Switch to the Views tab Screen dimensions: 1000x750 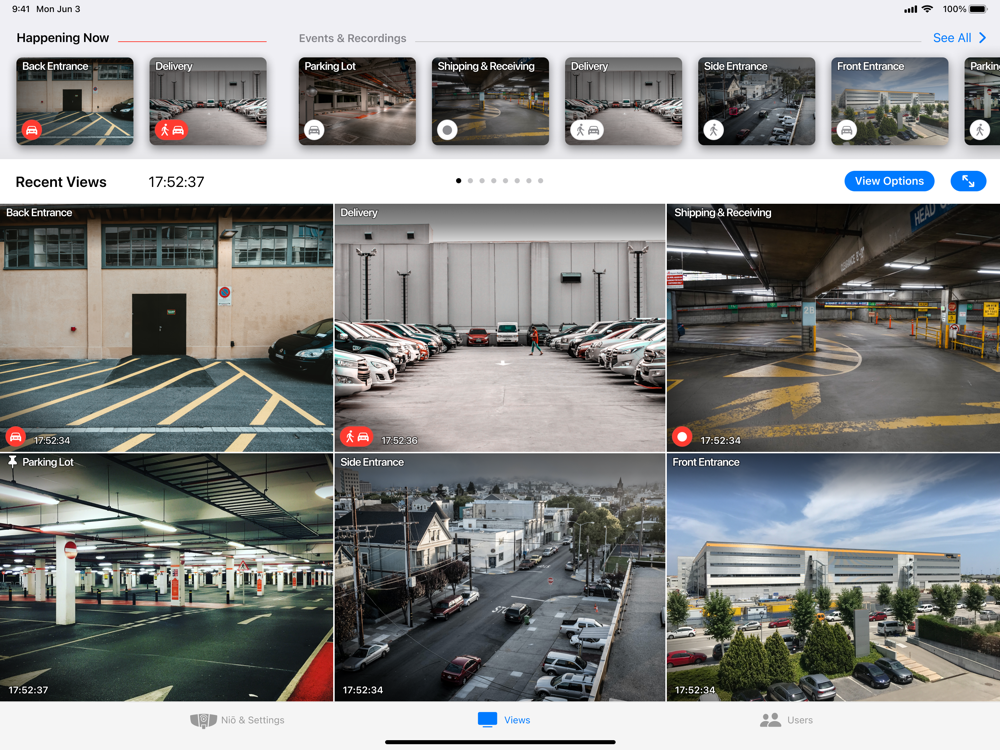tap(504, 720)
